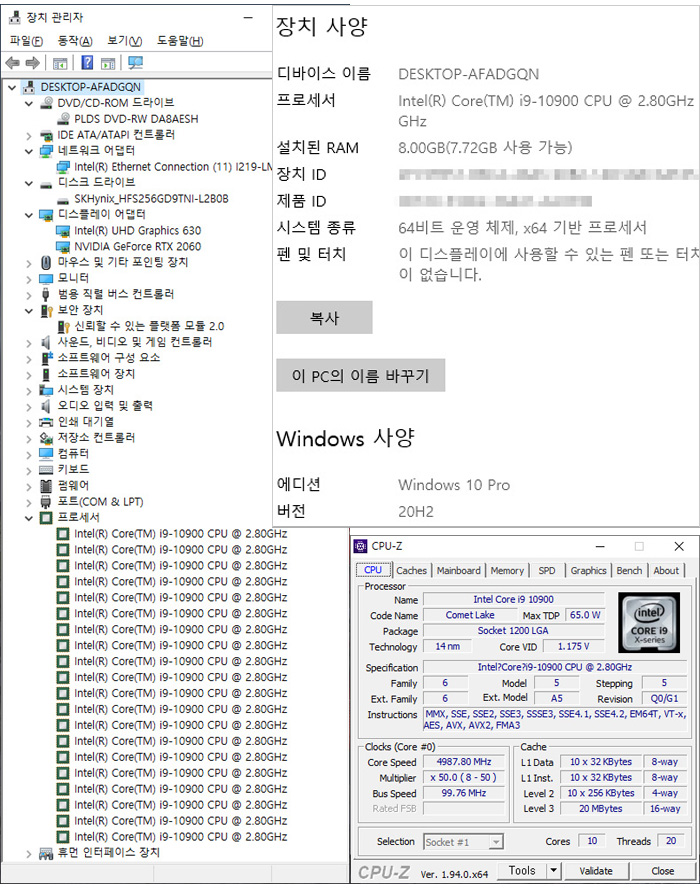Image resolution: width=700 pixels, height=889 pixels.
Task: Switch to the Memory tab in CPU-Z
Action: pyautogui.click(x=507, y=570)
